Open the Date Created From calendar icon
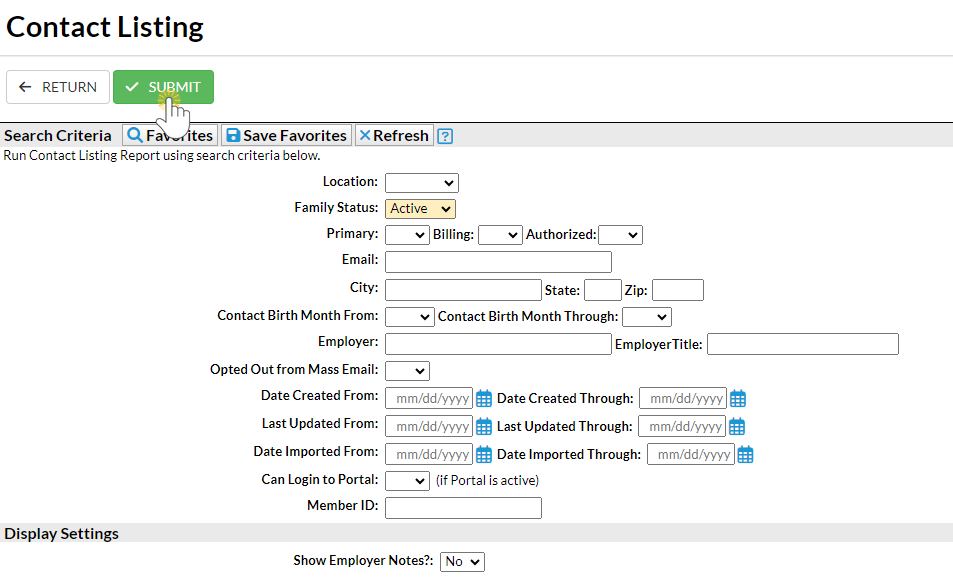 [484, 399]
